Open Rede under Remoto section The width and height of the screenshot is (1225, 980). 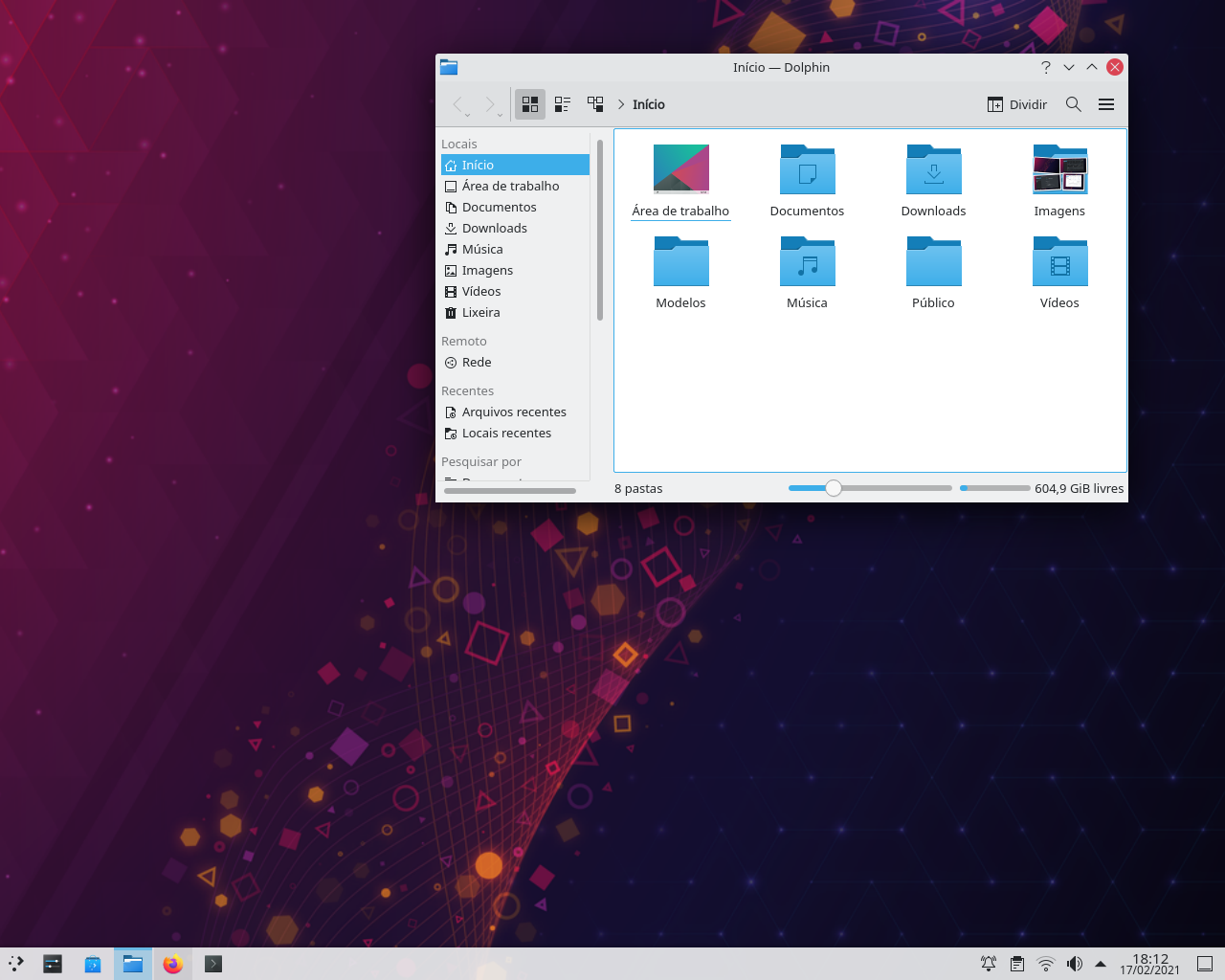[x=476, y=362]
